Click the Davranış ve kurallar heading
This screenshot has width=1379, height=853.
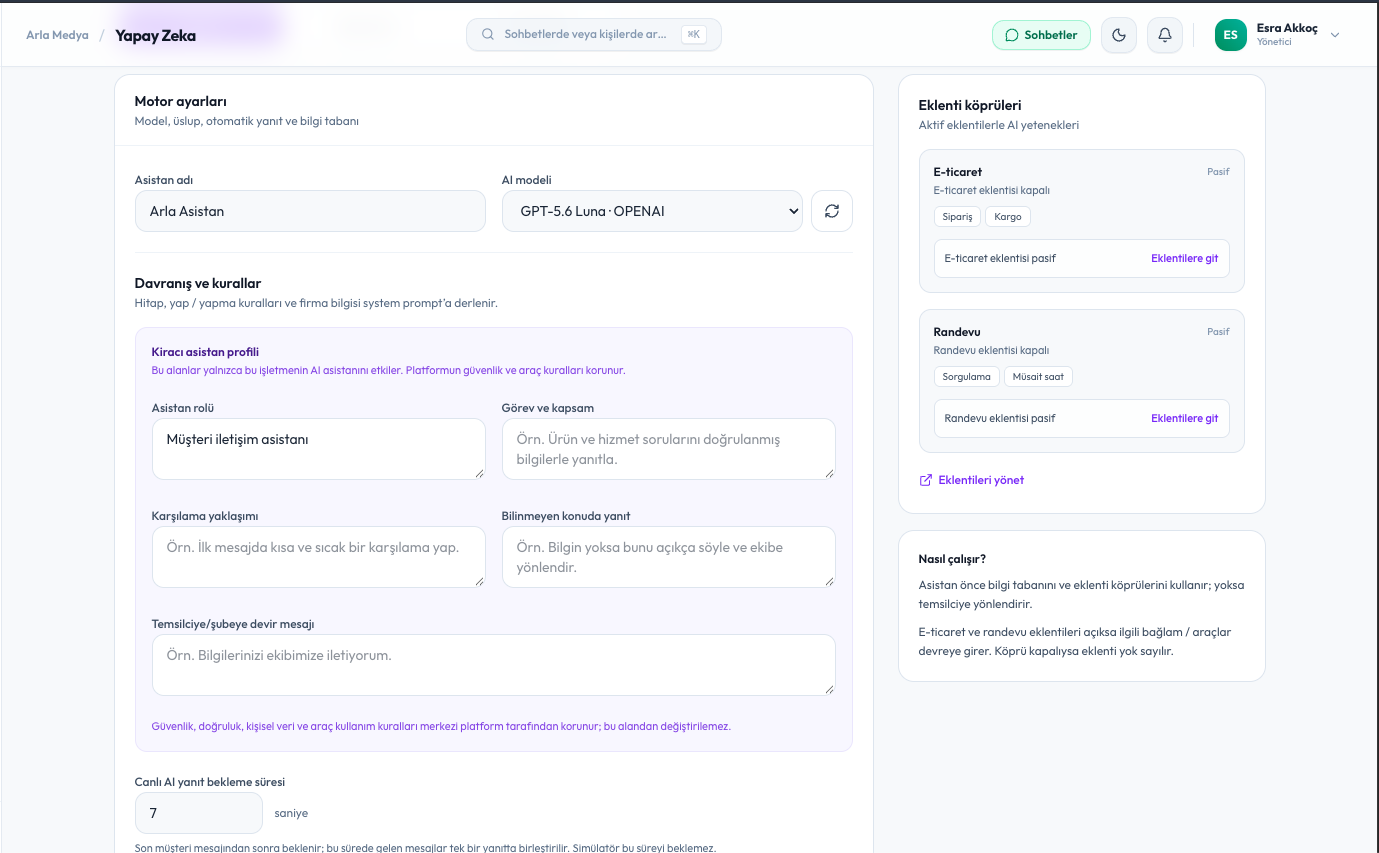(198, 284)
